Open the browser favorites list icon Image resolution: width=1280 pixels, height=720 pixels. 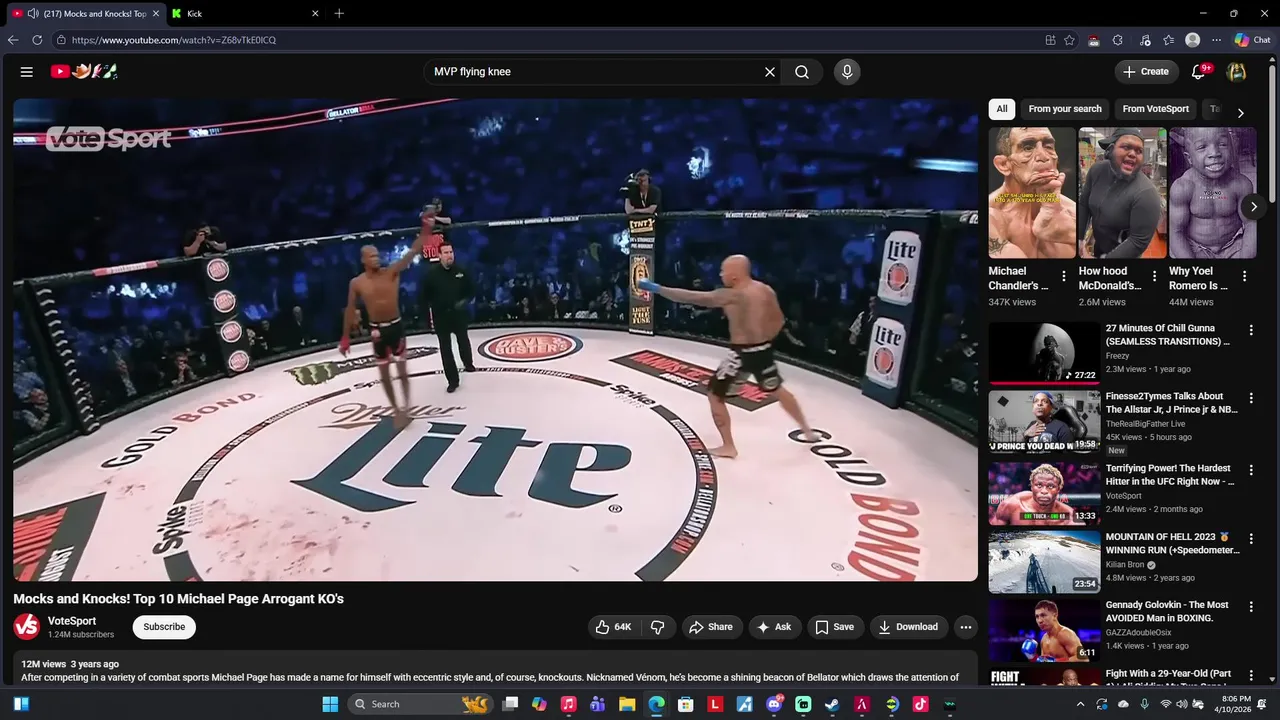[x=1168, y=40]
